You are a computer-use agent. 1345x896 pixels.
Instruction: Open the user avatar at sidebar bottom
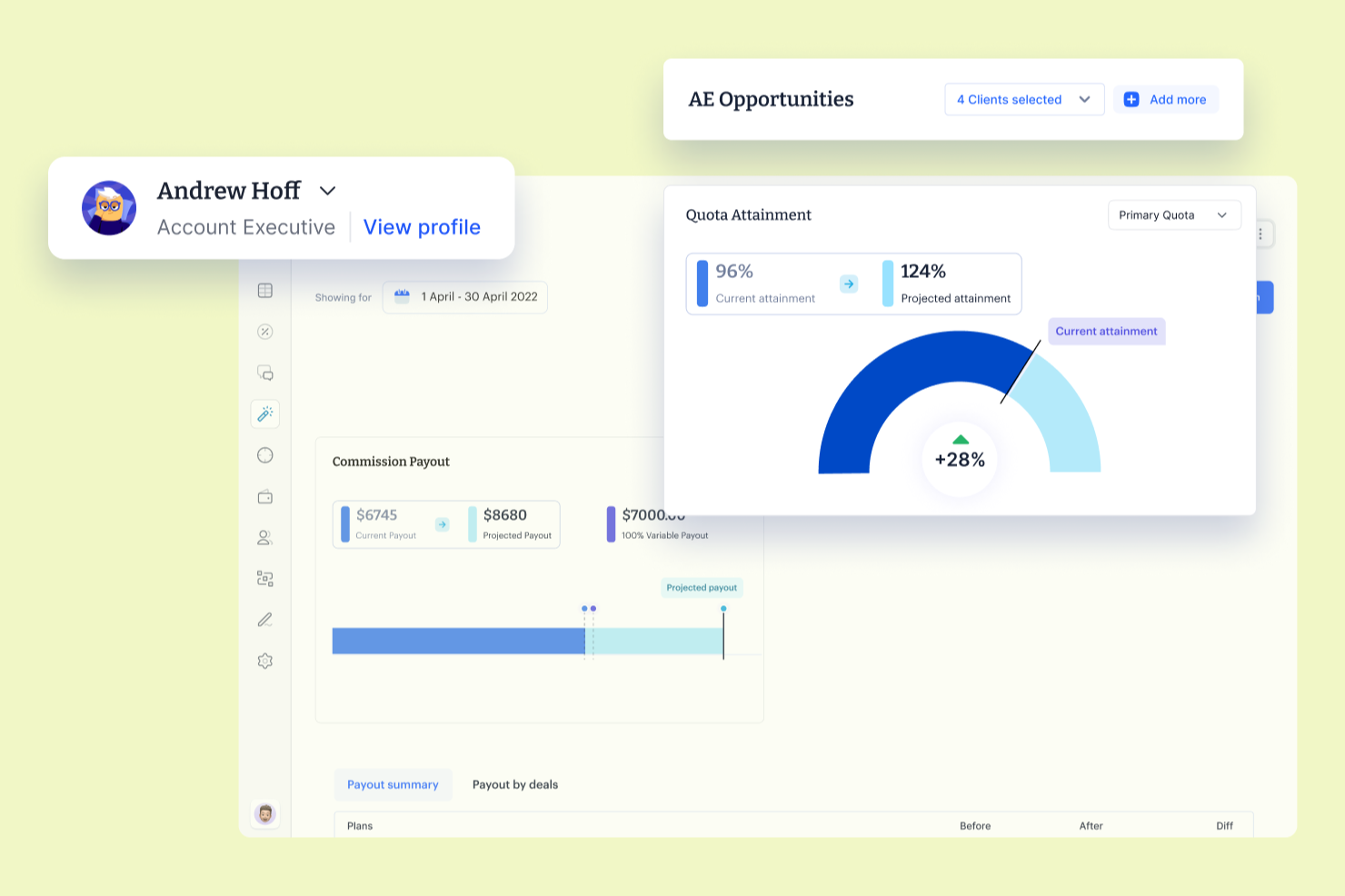click(265, 813)
